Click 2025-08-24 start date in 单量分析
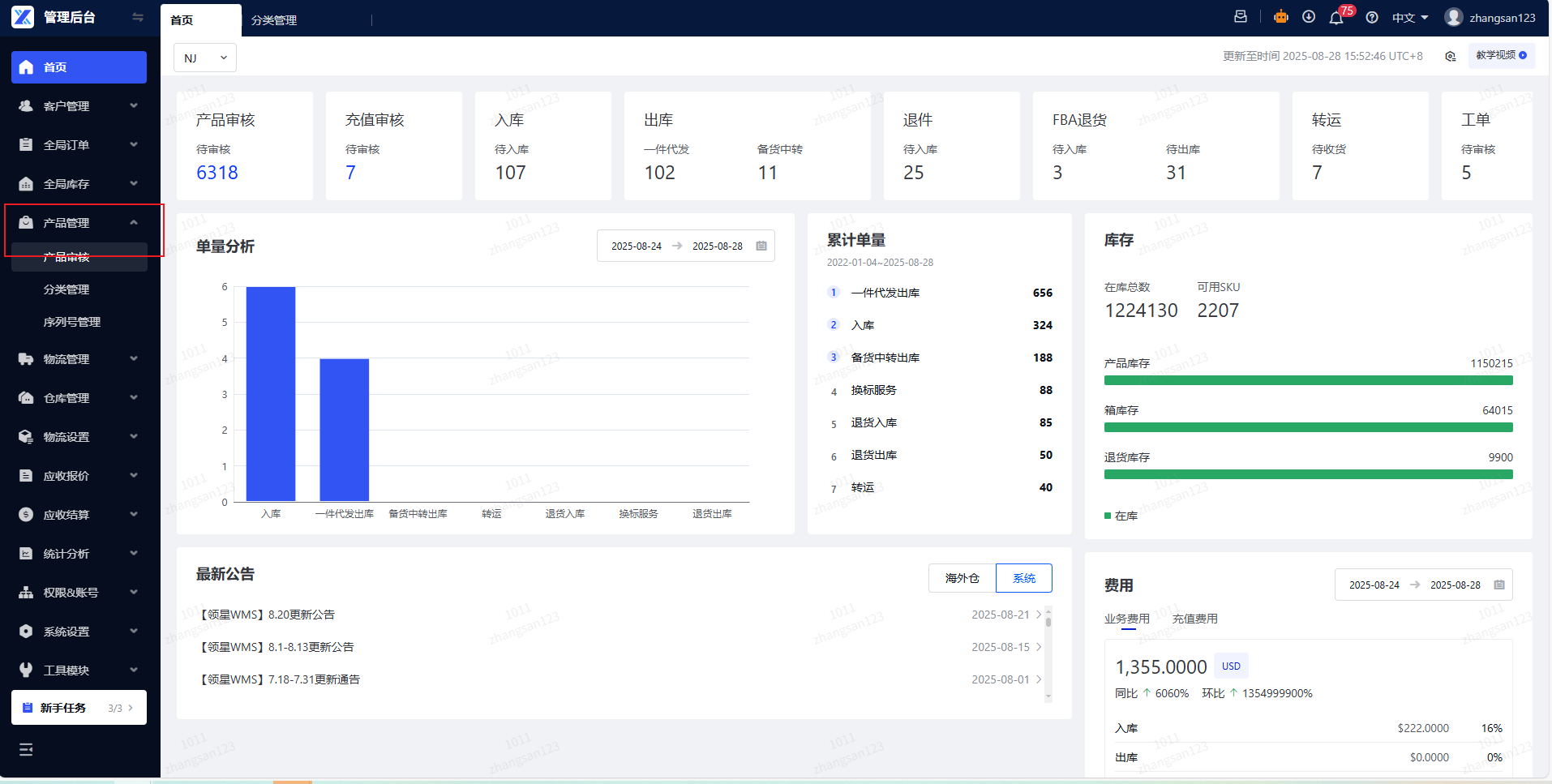The width and height of the screenshot is (1552, 784). click(637, 246)
